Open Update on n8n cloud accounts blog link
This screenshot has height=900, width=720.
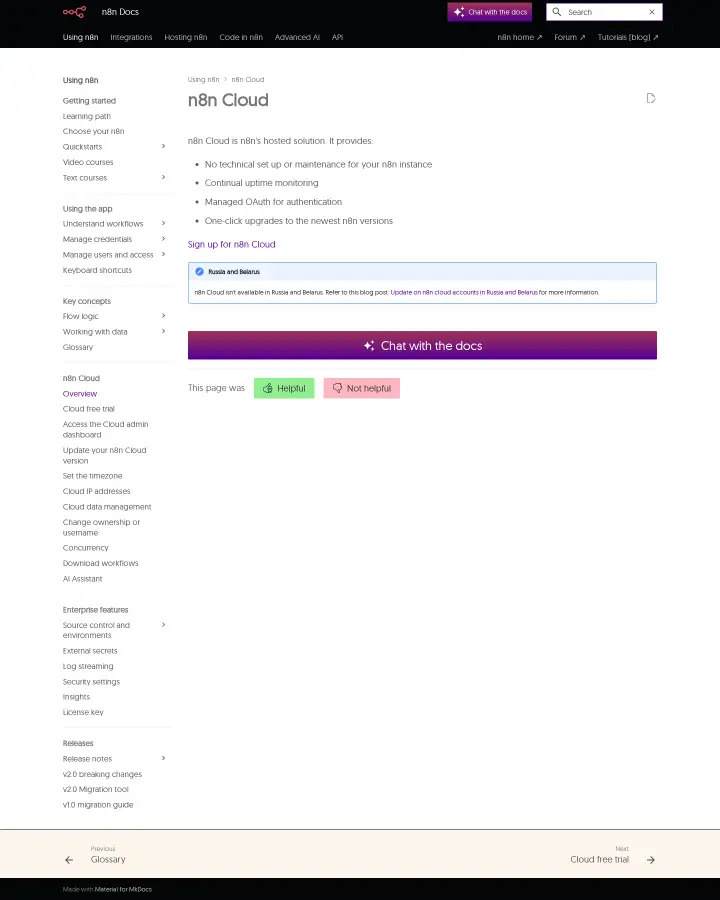click(x=464, y=292)
